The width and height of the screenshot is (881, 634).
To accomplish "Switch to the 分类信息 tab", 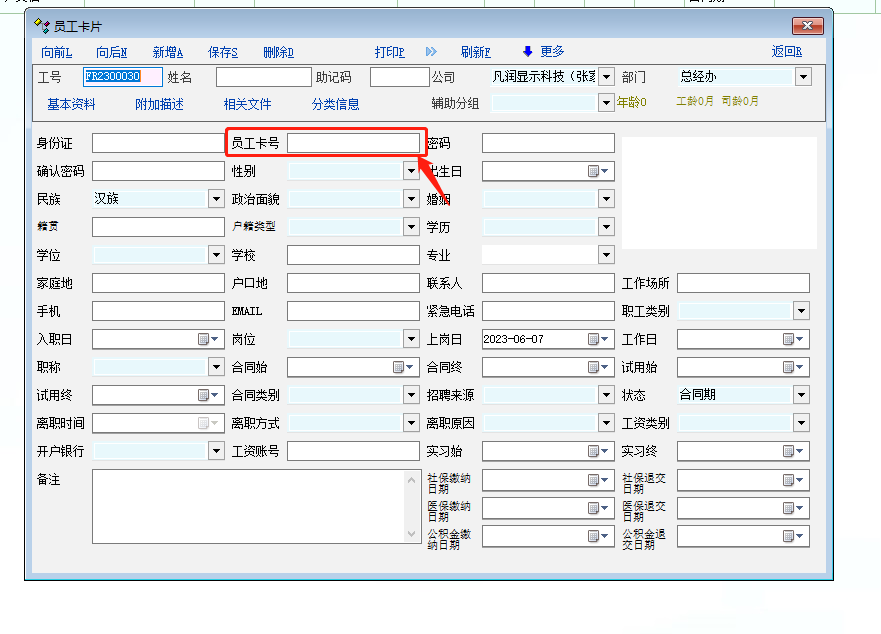I will (x=335, y=104).
